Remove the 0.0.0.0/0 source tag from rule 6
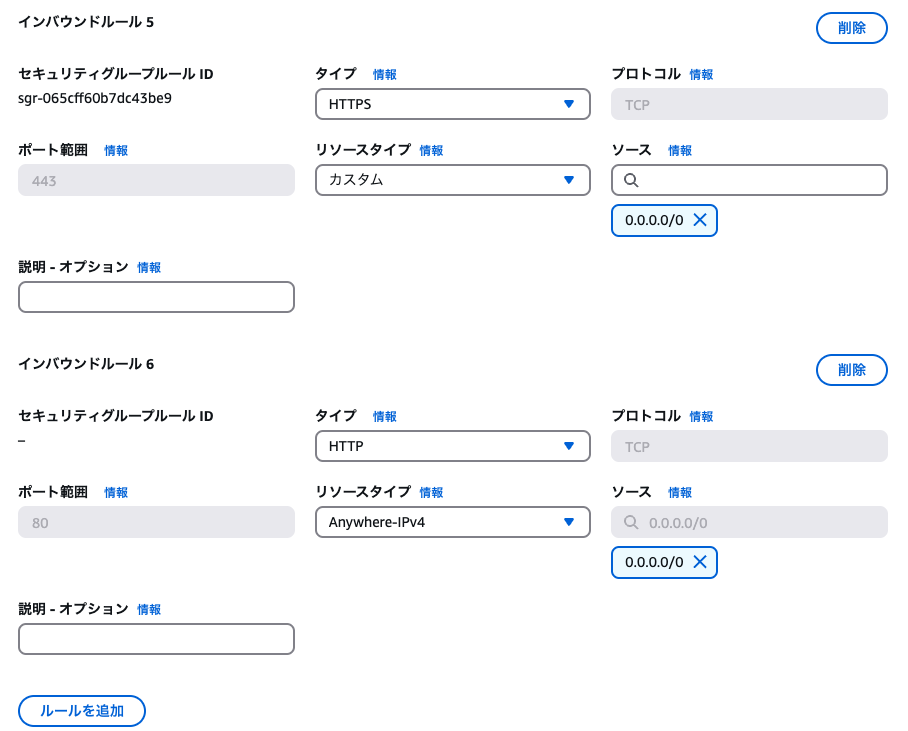The image size is (908, 731). [x=700, y=562]
